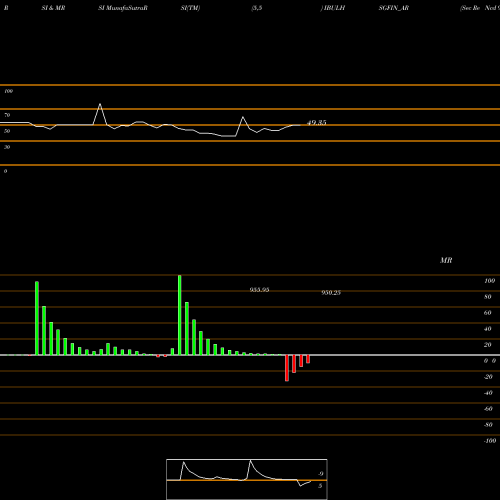Click the price label 950.25
The width and height of the screenshot is (500, 500).
tap(331, 292)
